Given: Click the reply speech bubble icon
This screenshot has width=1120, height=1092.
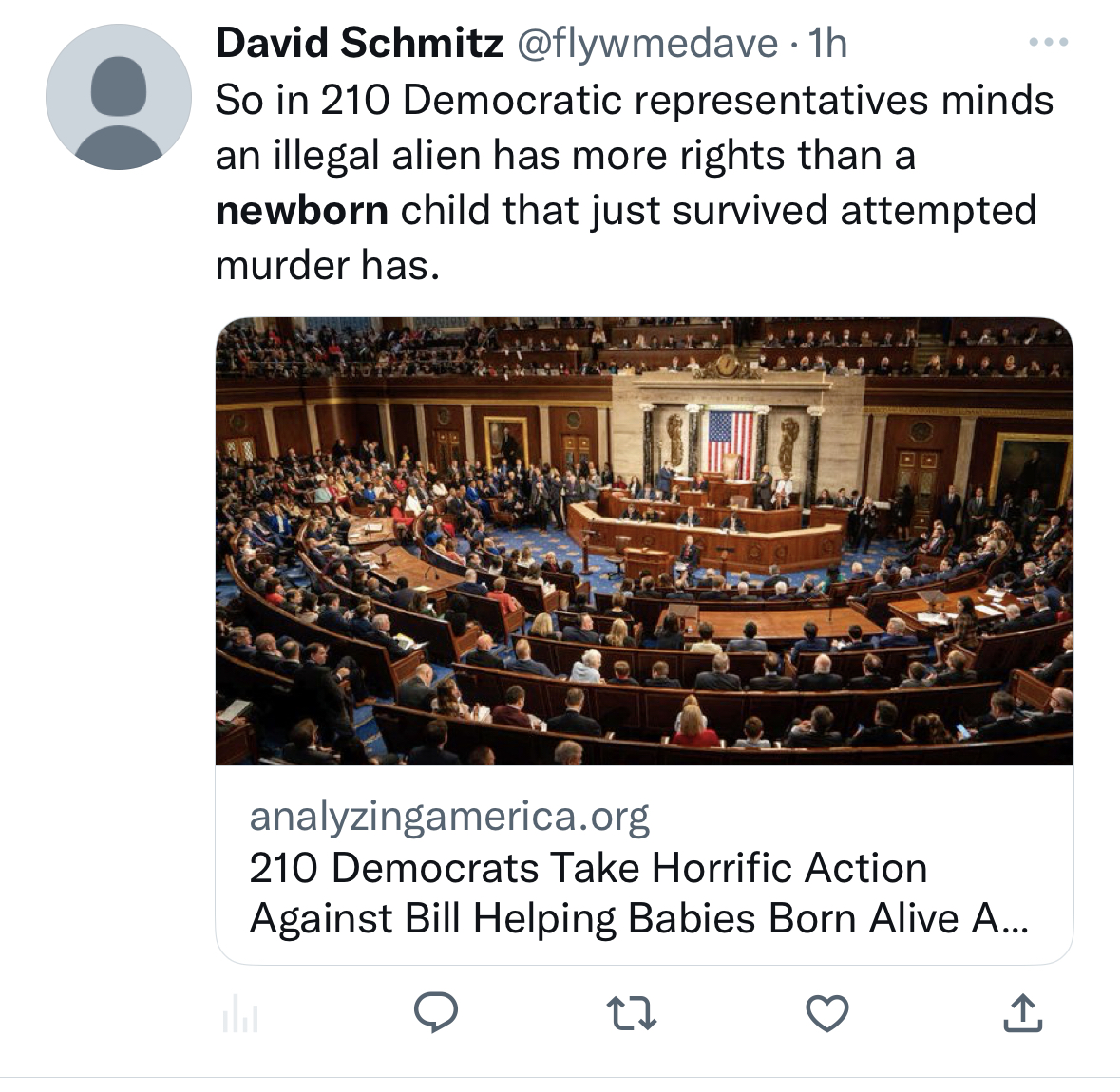Looking at the screenshot, I should [436, 1013].
